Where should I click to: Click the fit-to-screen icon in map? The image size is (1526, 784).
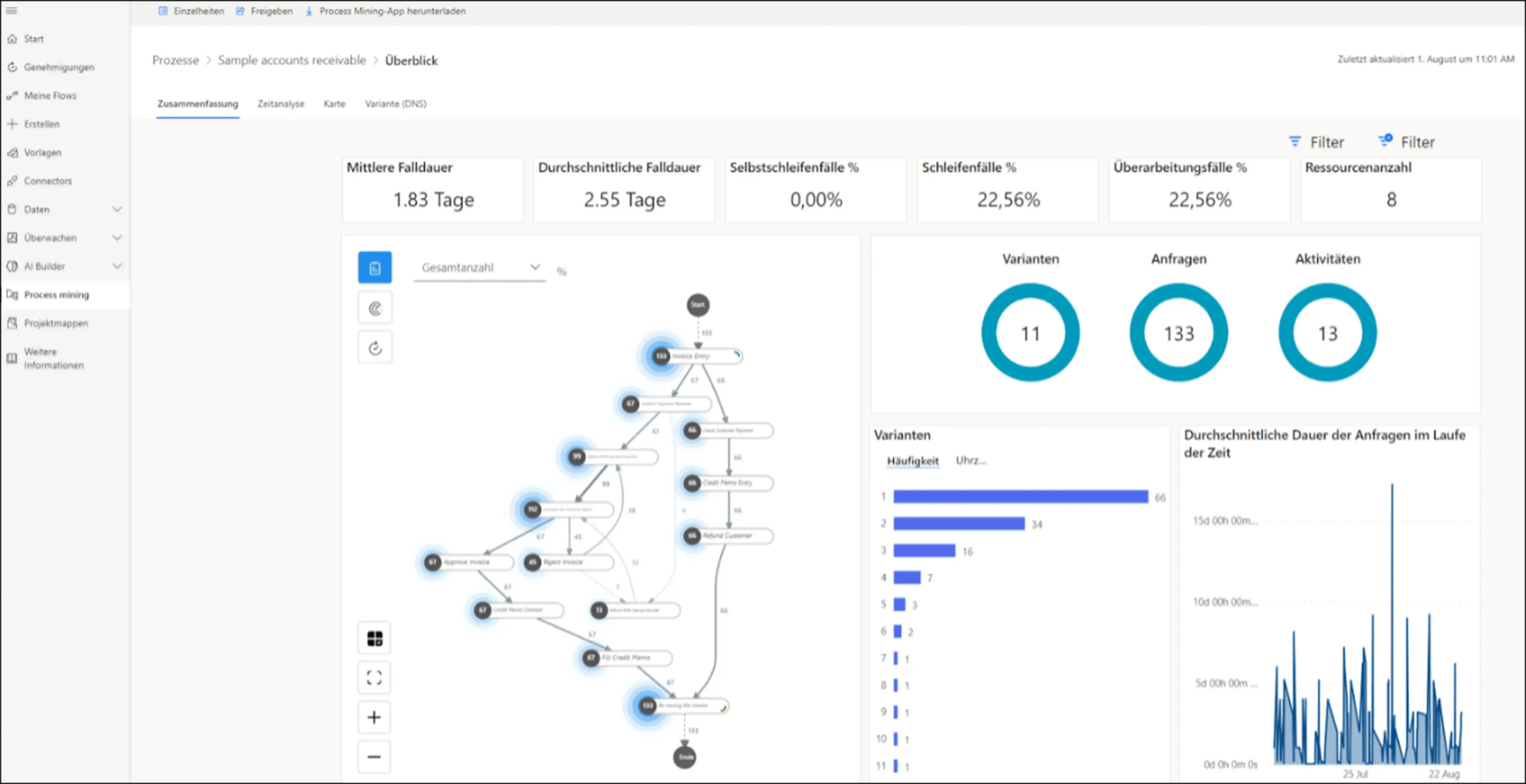(x=374, y=677)
